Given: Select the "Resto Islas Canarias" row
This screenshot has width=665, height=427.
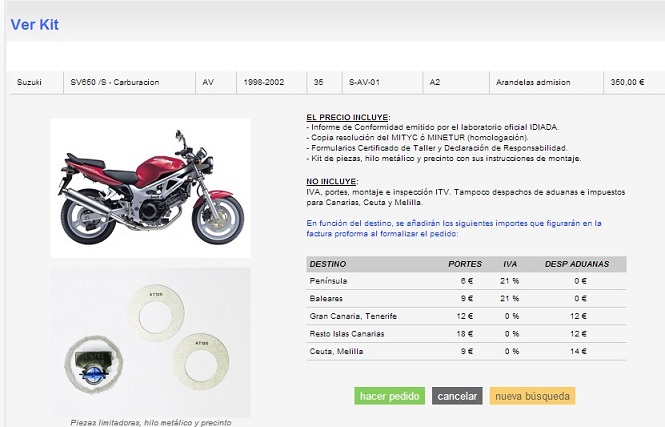Looking at the screenshot, I should (x=348, y=334).
